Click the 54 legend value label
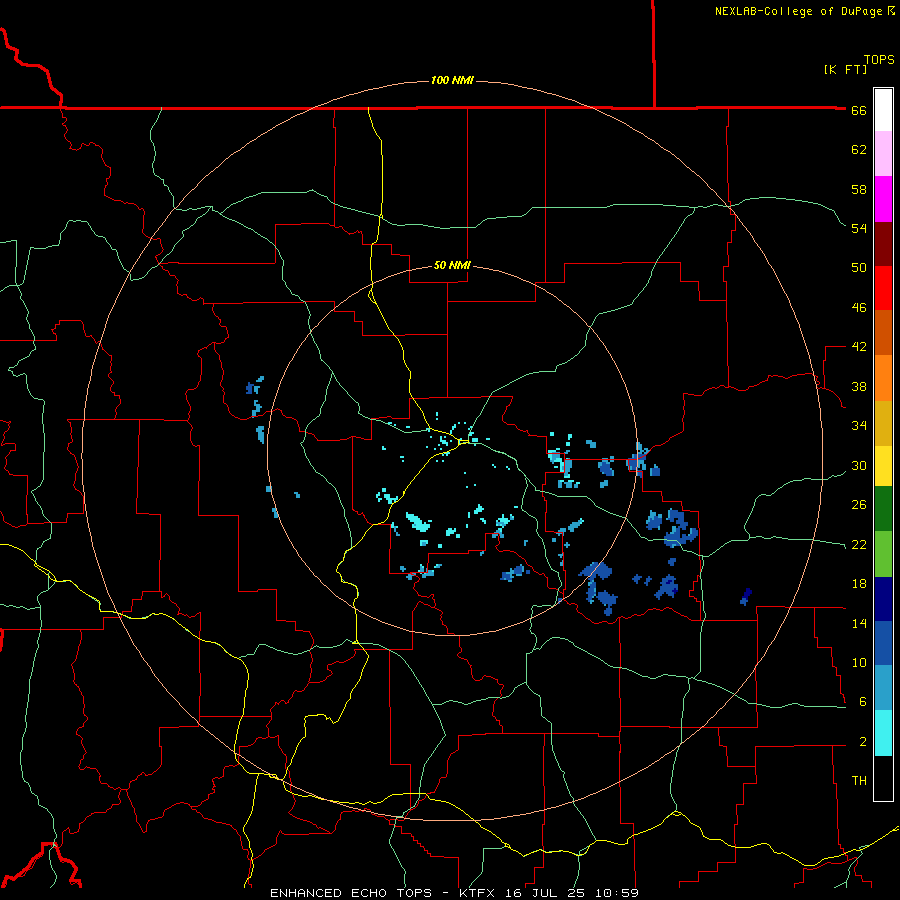The width and height of the screenshot is (900, 900). pyautogui.click(x=859, y=228)
